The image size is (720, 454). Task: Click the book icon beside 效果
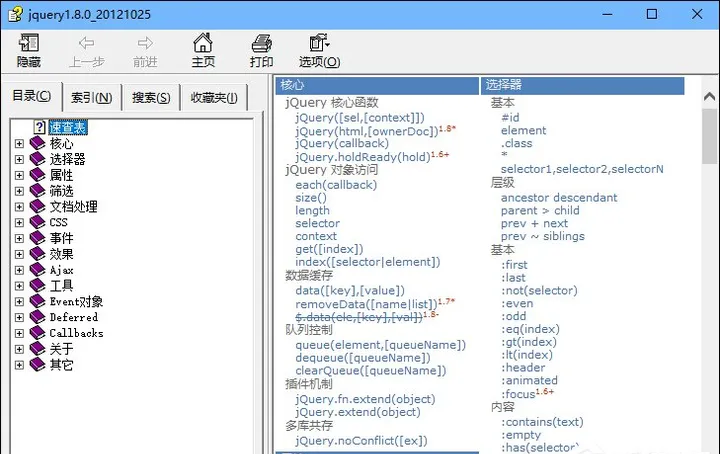click(x=38, y=254)
